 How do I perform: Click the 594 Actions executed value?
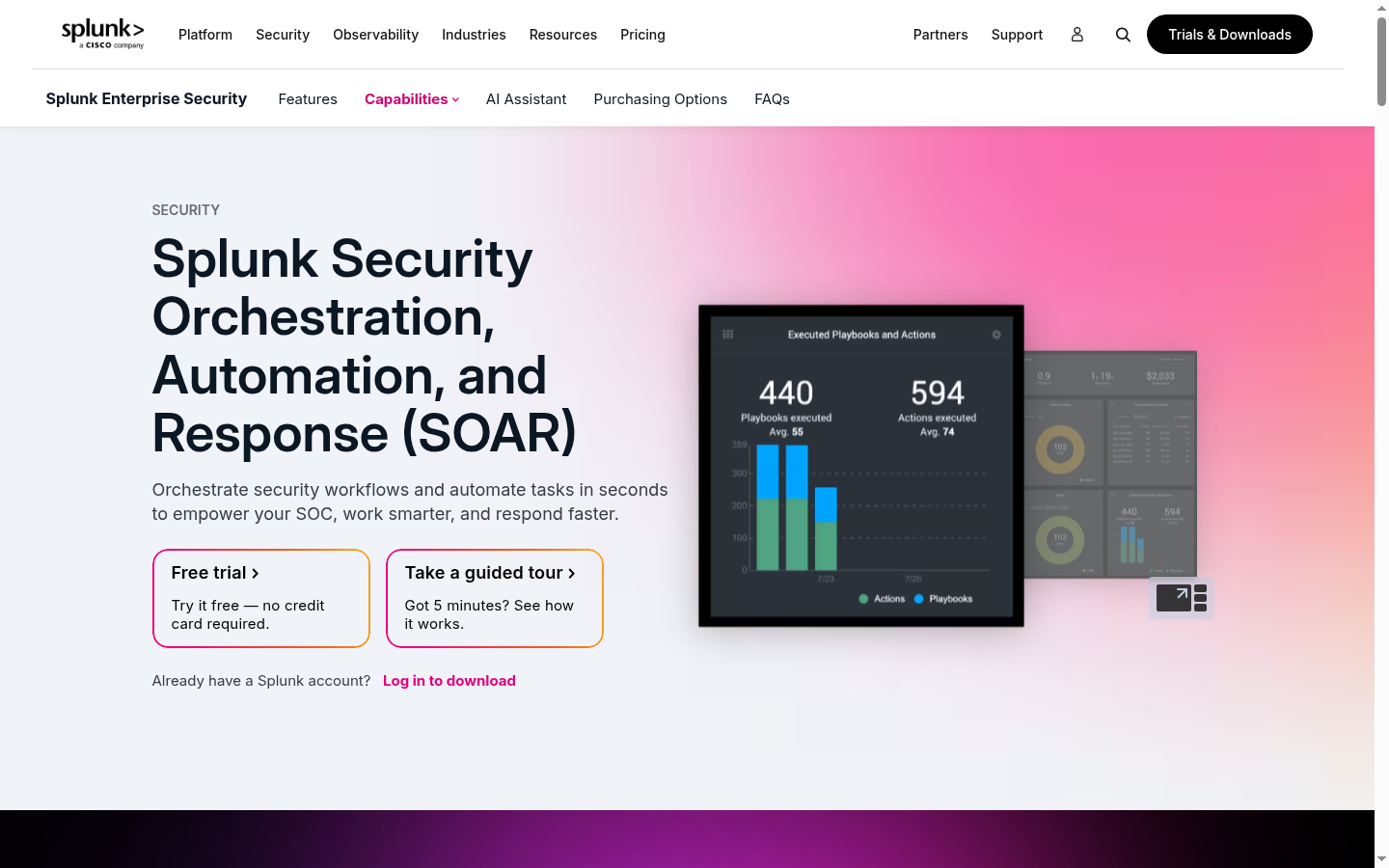coord(938,393)
